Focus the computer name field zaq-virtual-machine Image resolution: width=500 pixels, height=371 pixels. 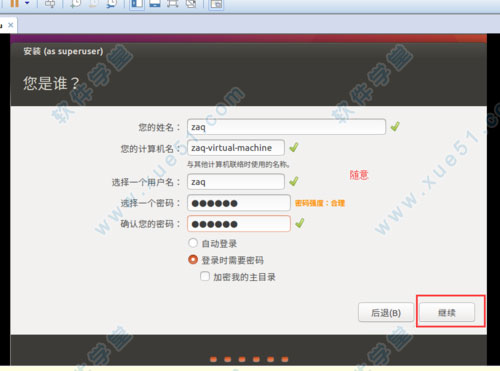point(236,148)
